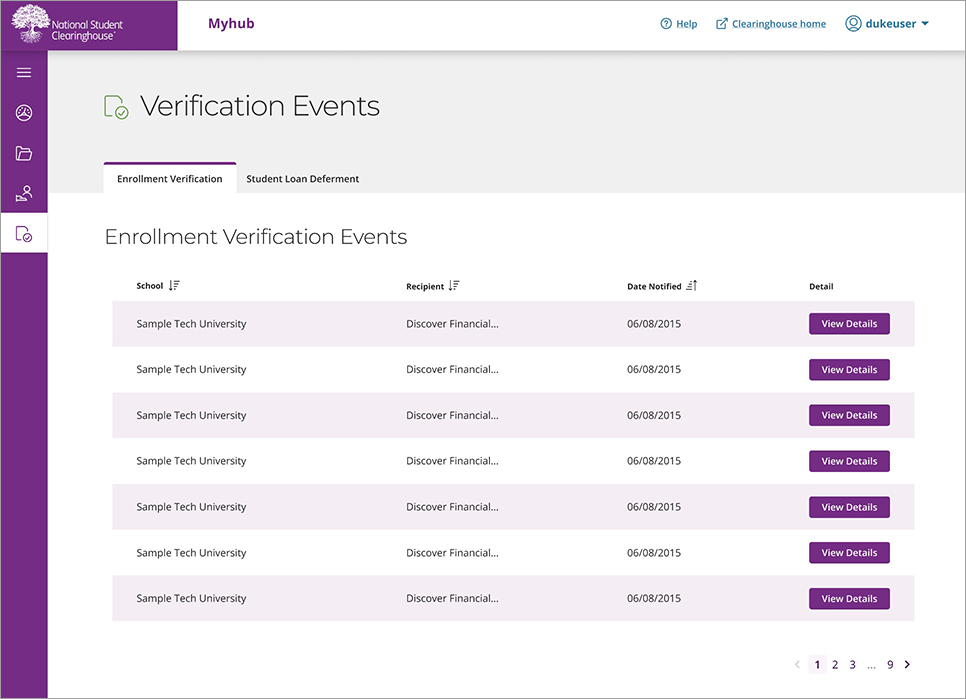Click the Enrollment Verification Events heading
Viewport: 966px width, 699px height.
[x=256, y=236]
